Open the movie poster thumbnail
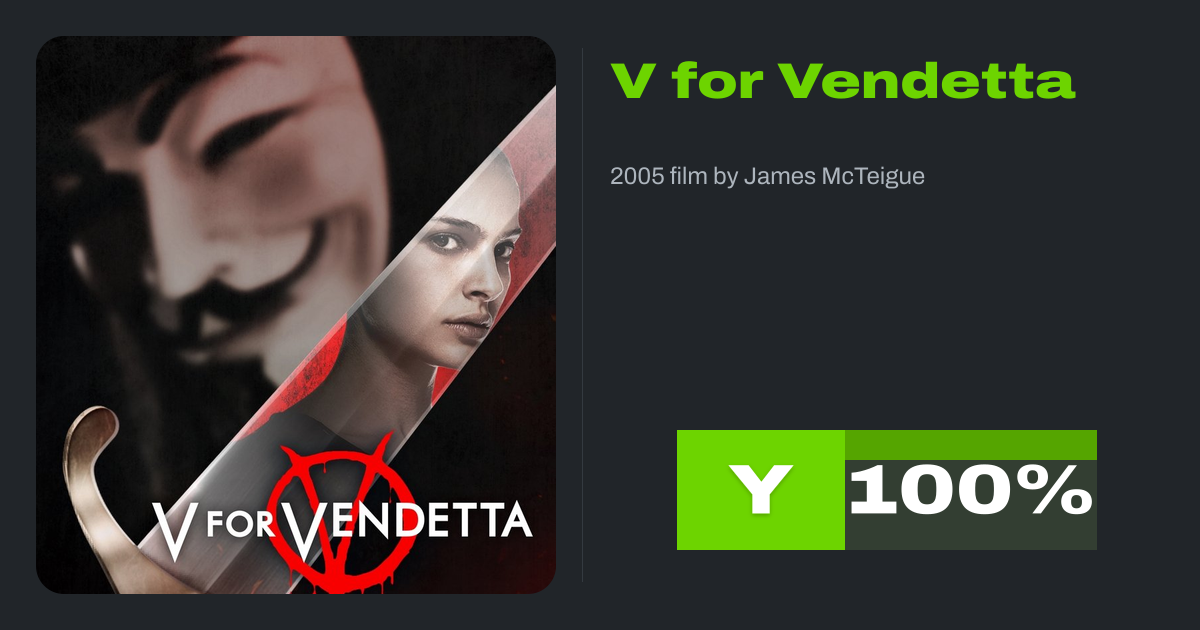 [296, 315]
